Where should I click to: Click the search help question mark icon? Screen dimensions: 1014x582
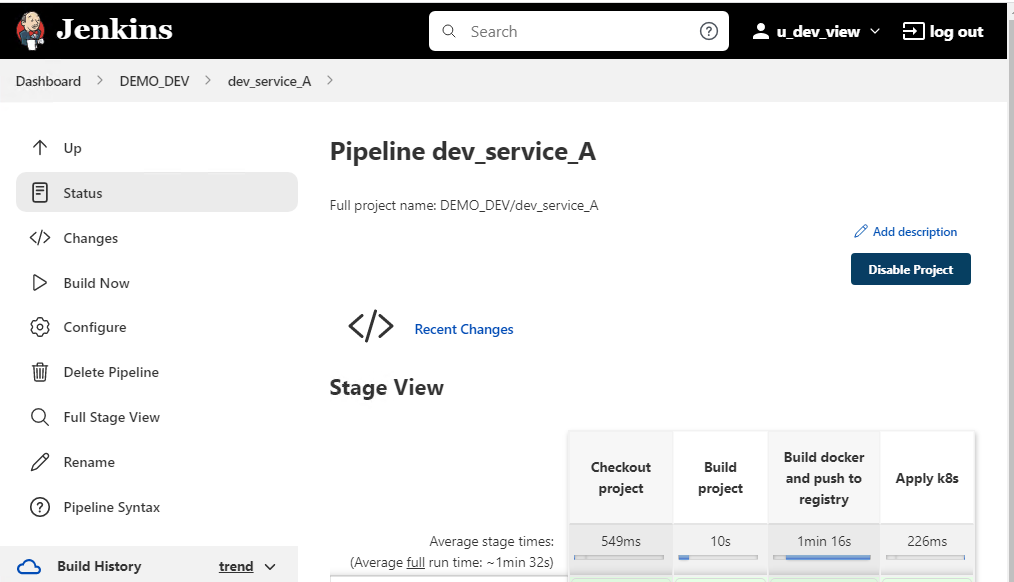coord(708,32)
